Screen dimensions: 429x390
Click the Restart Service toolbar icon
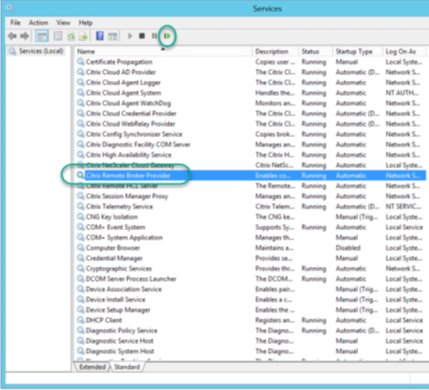tap(167, 36)
